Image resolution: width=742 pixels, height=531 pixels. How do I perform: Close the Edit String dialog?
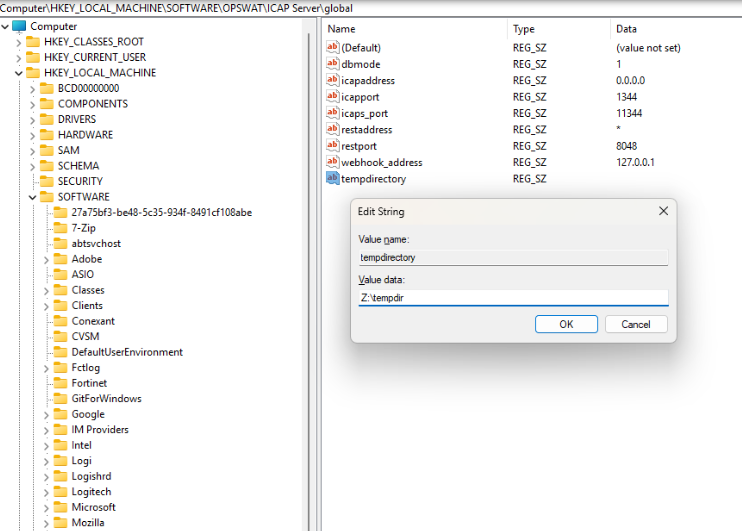[x=663, y=211]
